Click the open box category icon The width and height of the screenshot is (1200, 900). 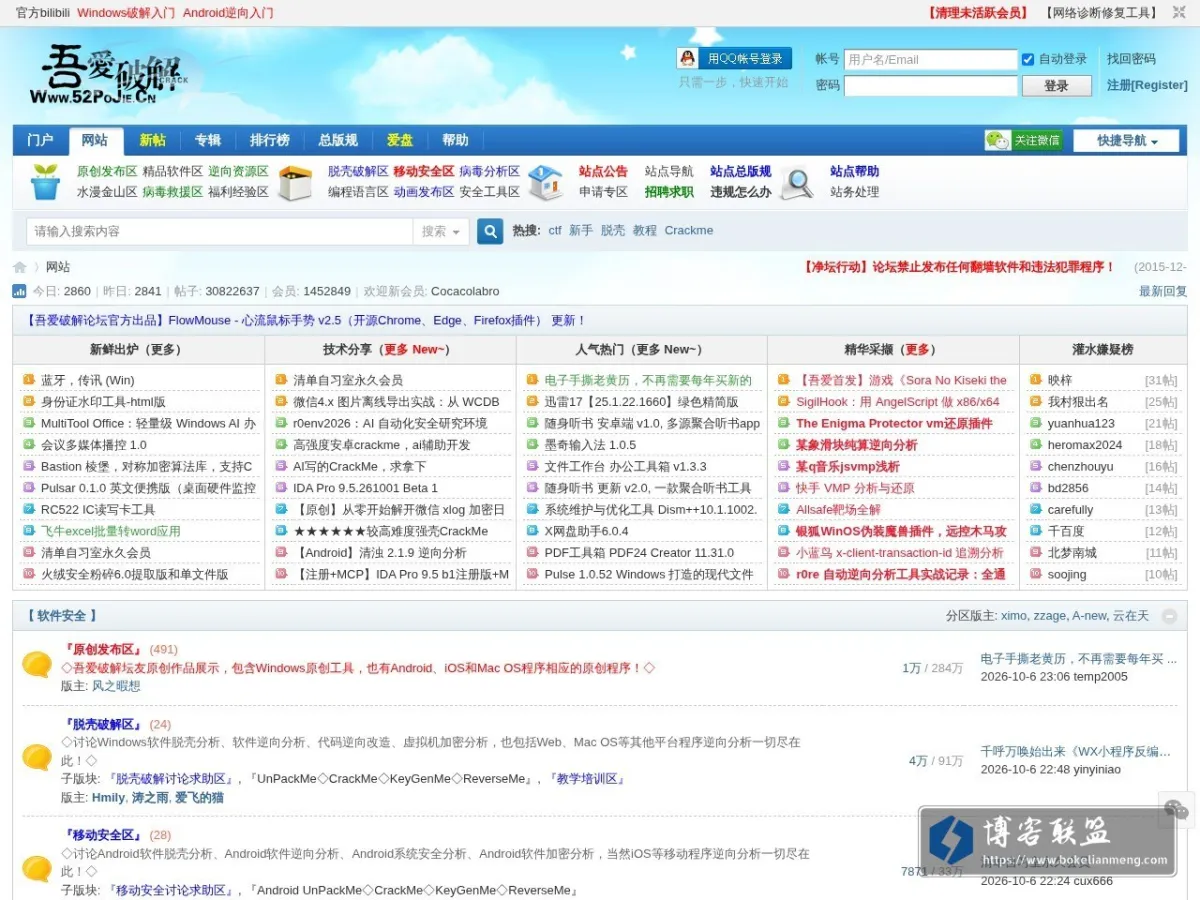(296, 182)
